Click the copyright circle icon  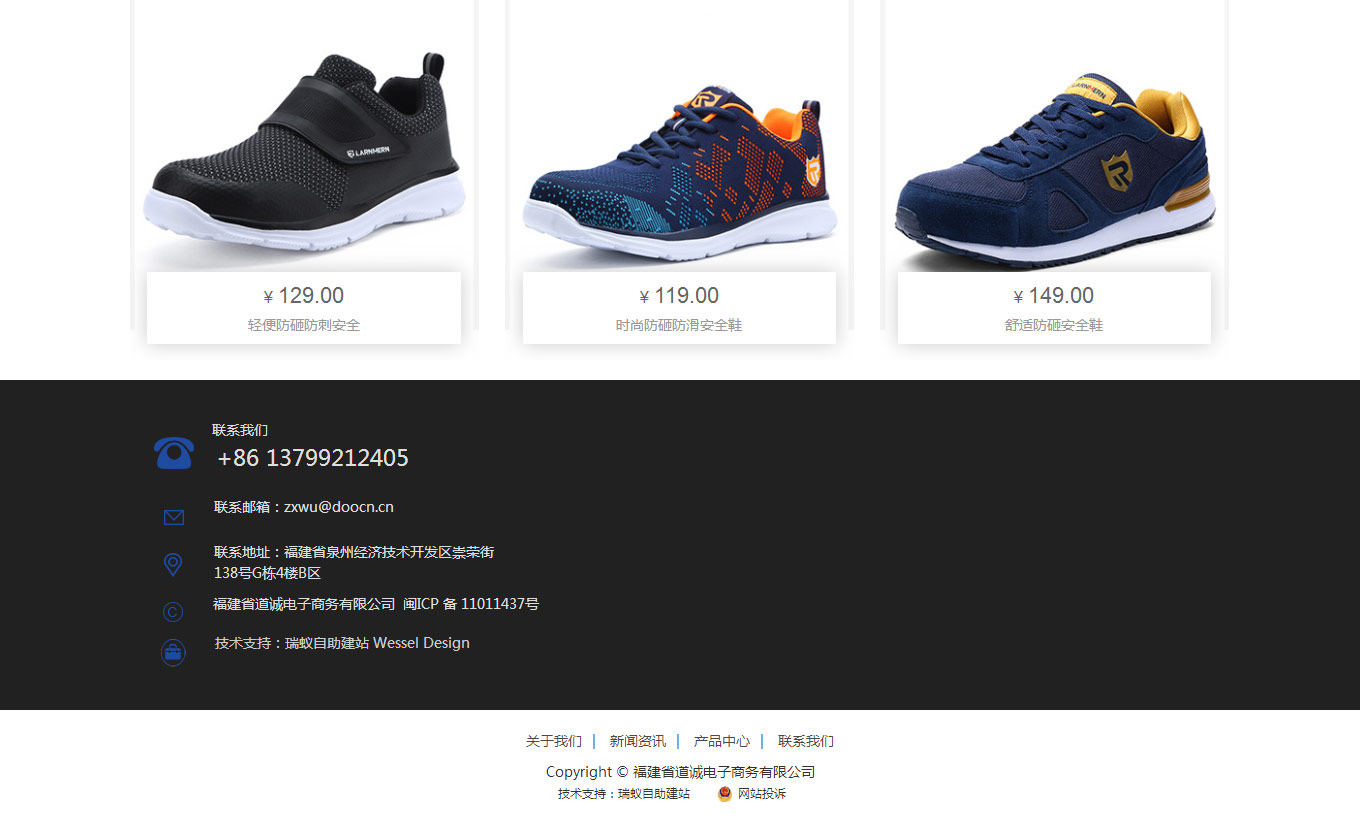[173, 612]
